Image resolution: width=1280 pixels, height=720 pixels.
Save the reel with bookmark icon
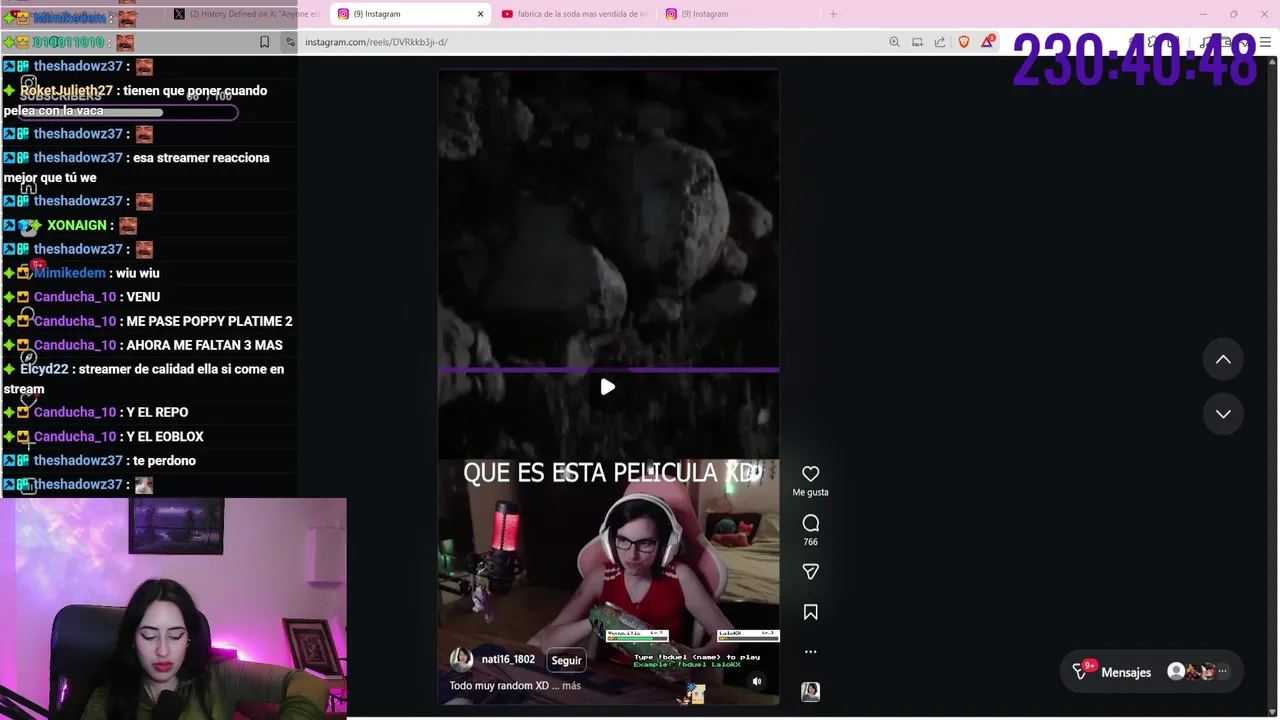pos(810,612)
